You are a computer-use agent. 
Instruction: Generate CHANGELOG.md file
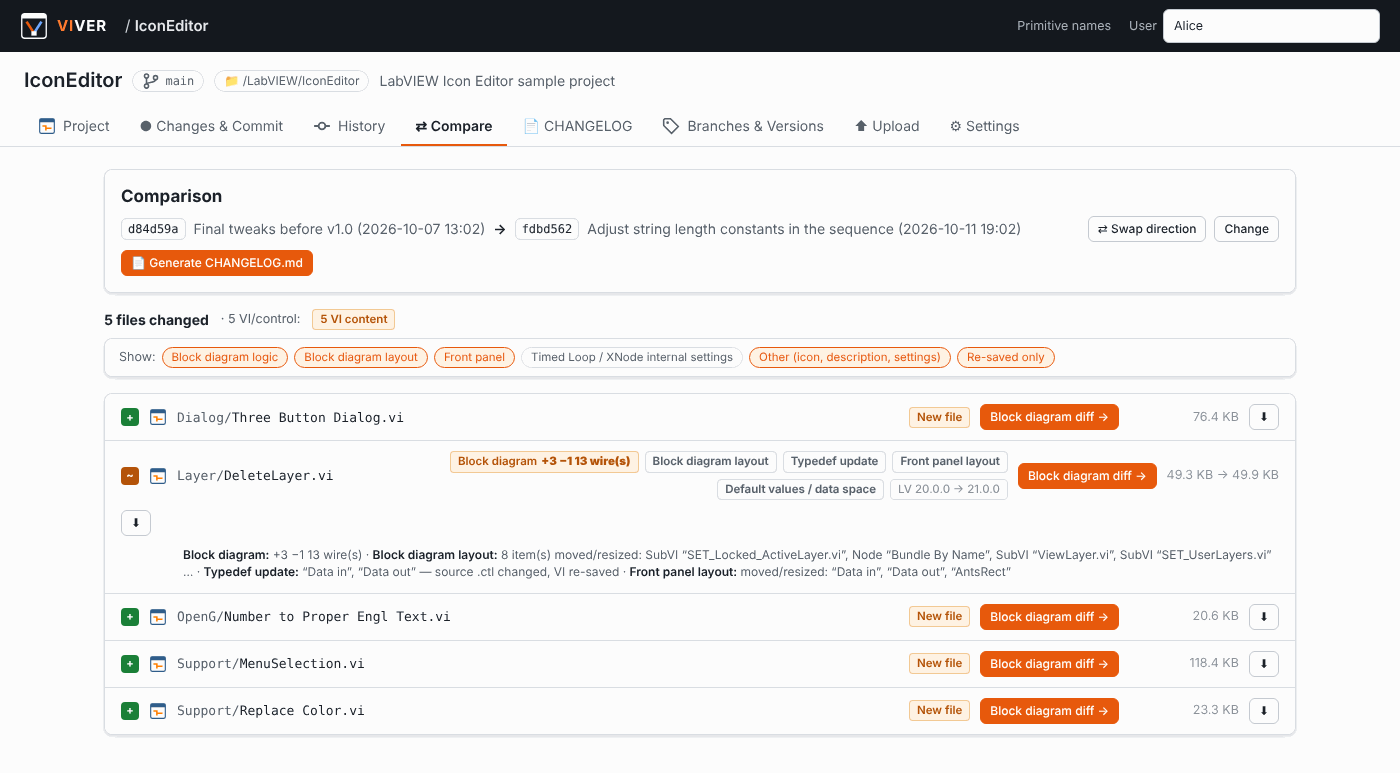[x=217, y=263]
